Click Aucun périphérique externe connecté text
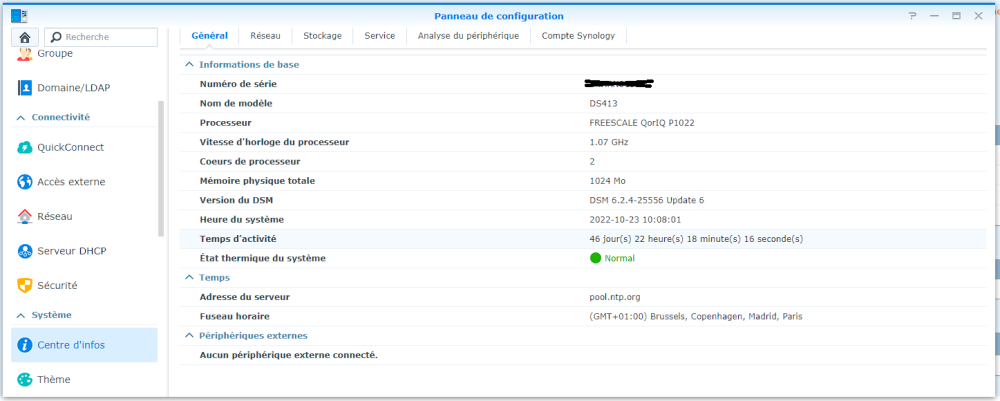Viewport: 1000px width, 401px height. (x=289, y=355)
